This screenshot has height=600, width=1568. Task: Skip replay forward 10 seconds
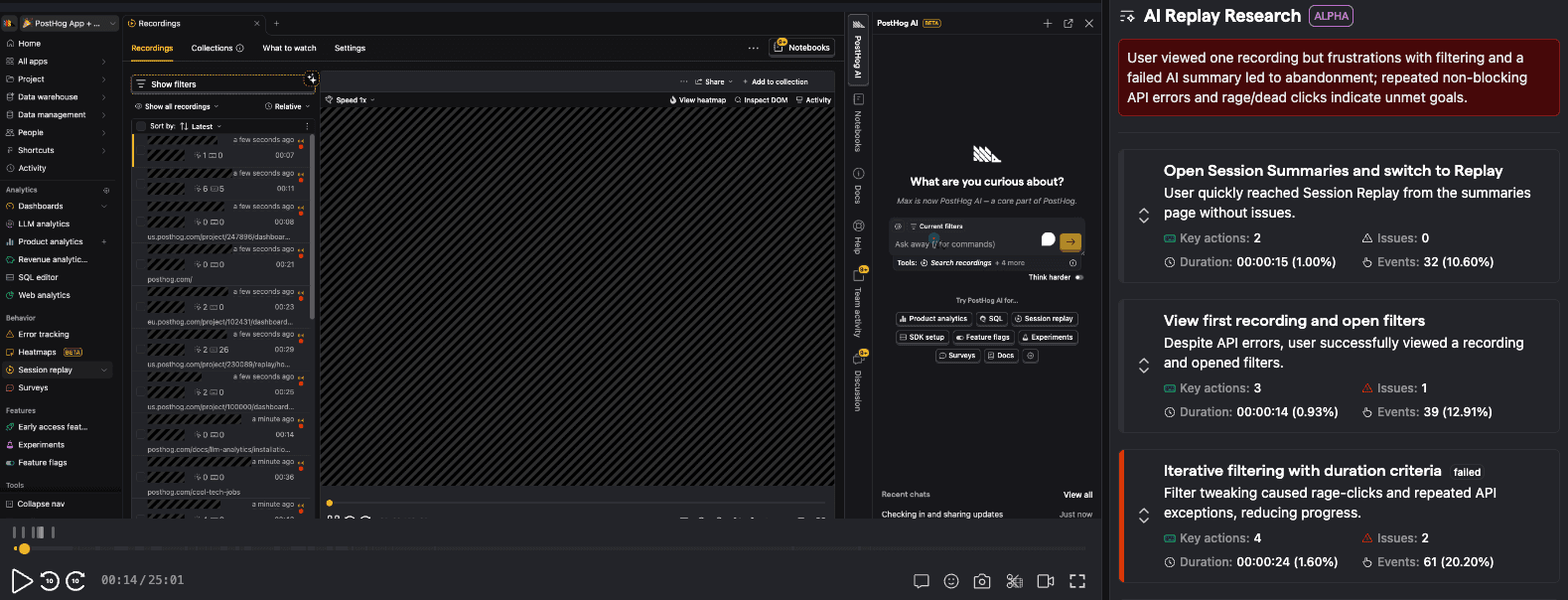click(x=75, y=581)
